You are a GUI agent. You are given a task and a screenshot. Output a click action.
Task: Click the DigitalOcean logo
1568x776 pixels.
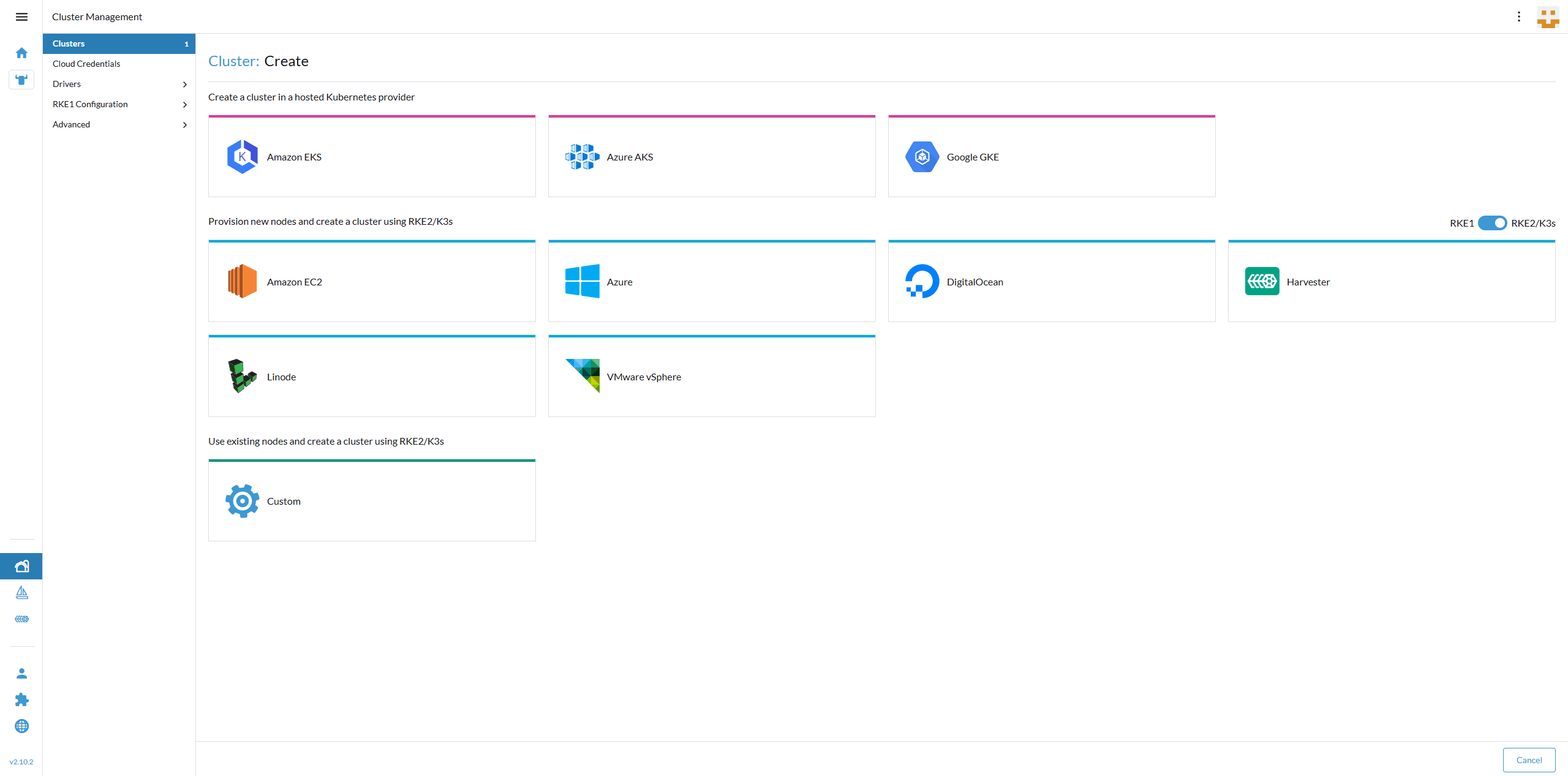[922, 281]
